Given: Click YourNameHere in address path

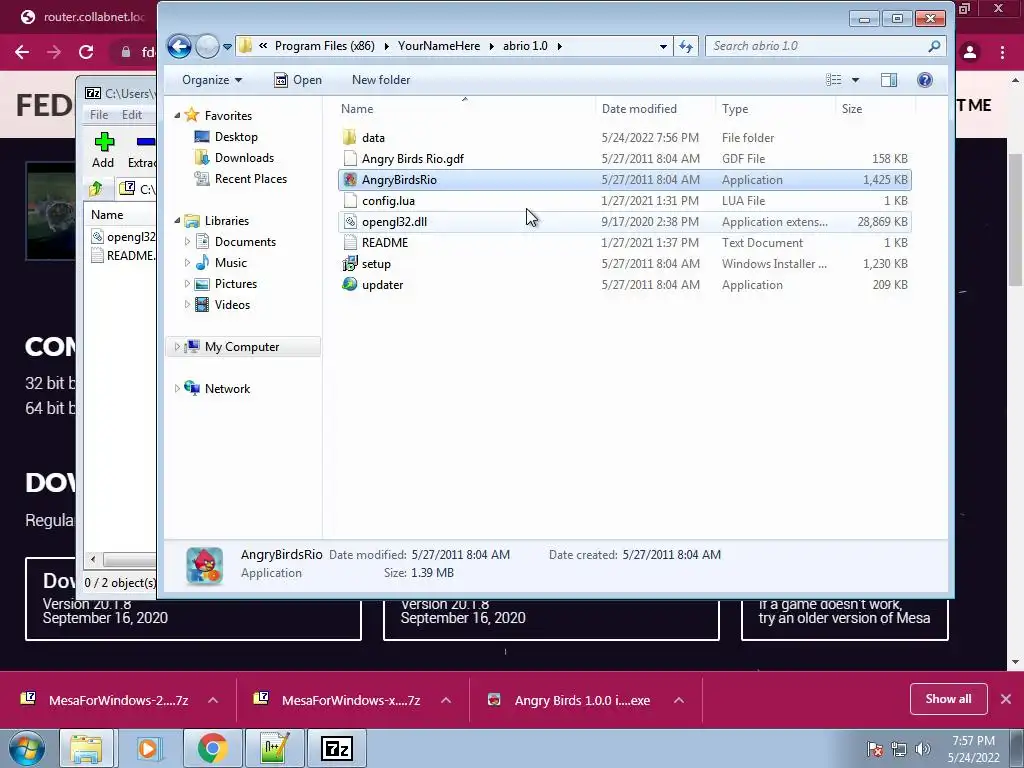Looking at the screenshot, I should (x=438, y=46).
